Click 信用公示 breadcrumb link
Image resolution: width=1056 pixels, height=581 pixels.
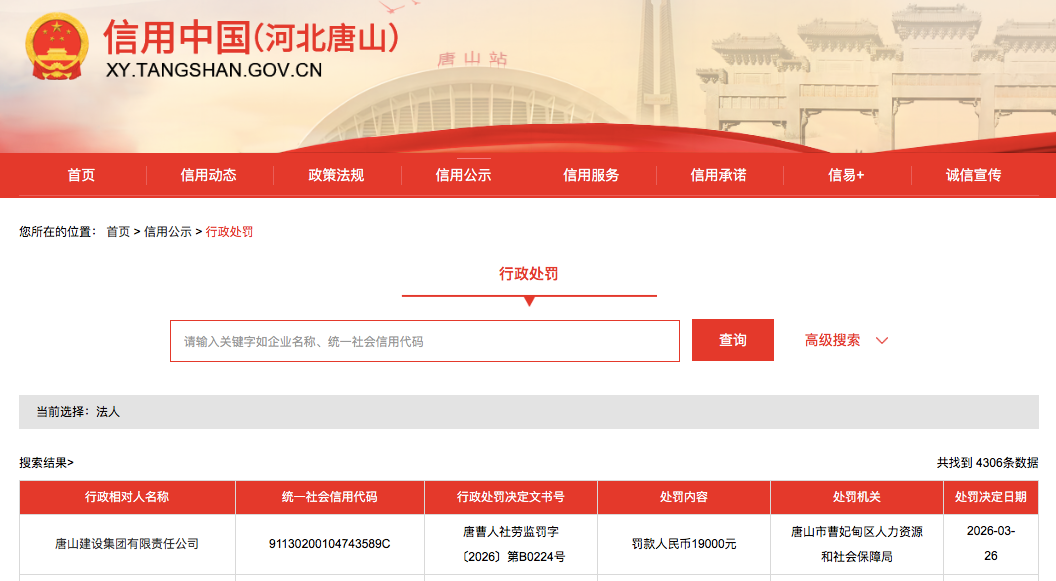pyautogui.click(x=168, y=232)
